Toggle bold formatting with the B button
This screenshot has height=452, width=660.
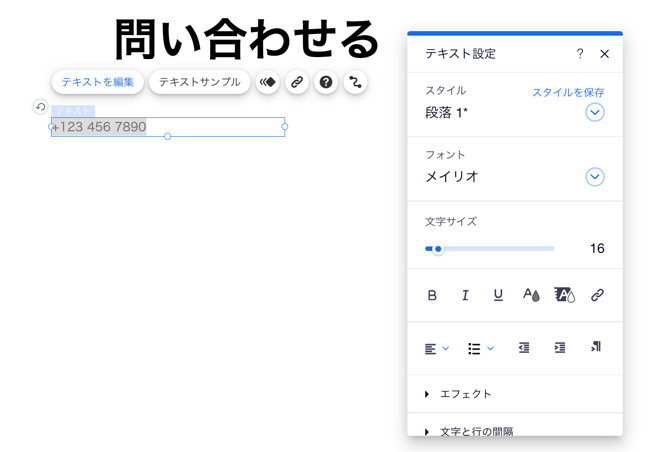tap(432, 295)
